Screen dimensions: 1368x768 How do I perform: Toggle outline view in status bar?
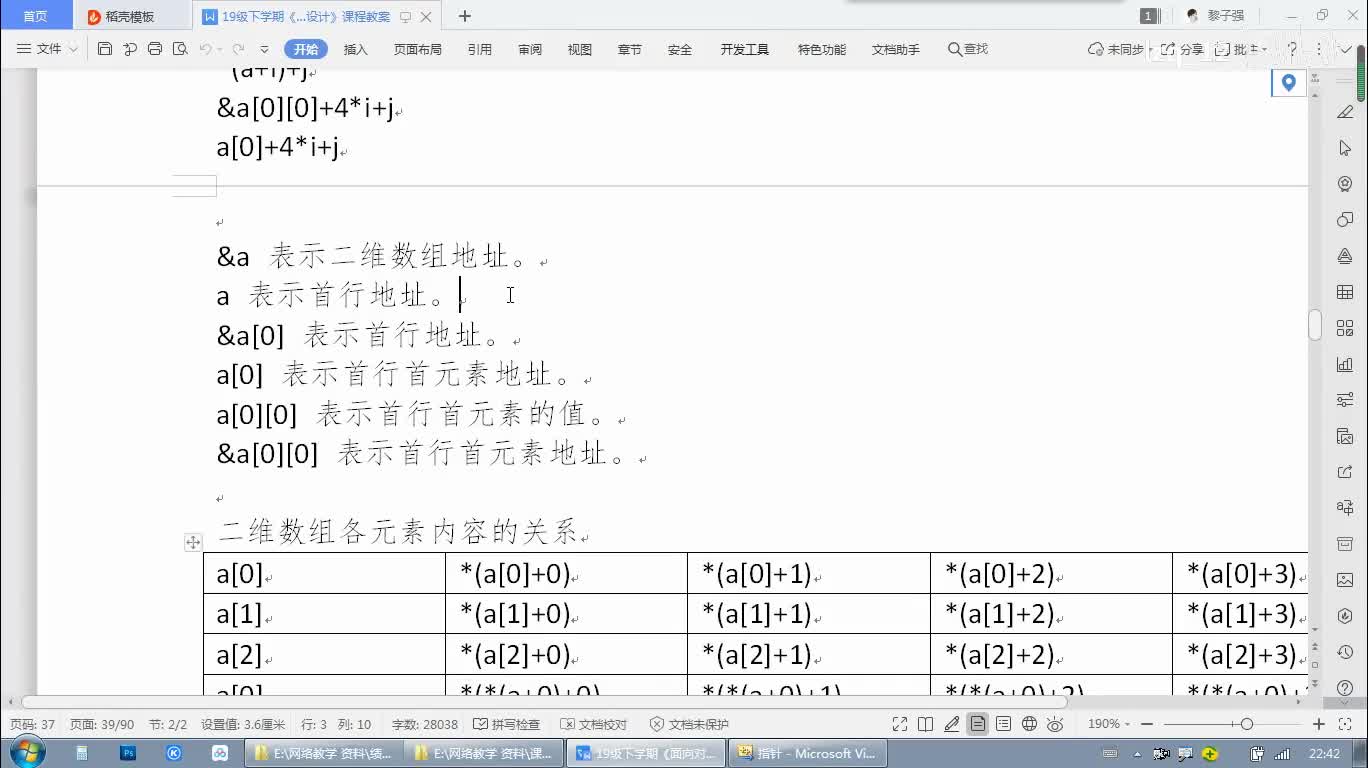pyautogui.click(x=1004, y=724)
